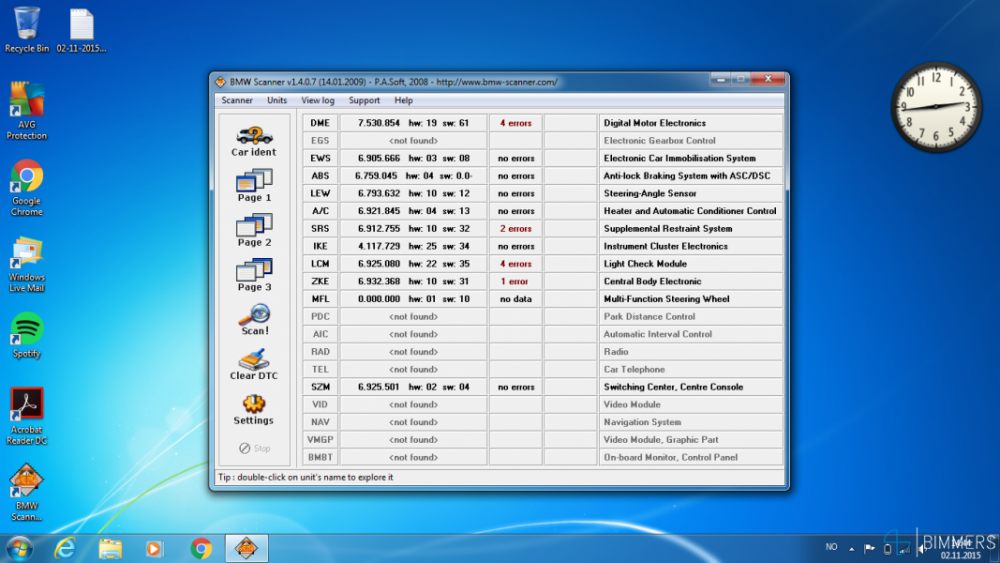1000x563 pixels.
Task: Select the ZKE unit name
Action: tap(320, 281)
